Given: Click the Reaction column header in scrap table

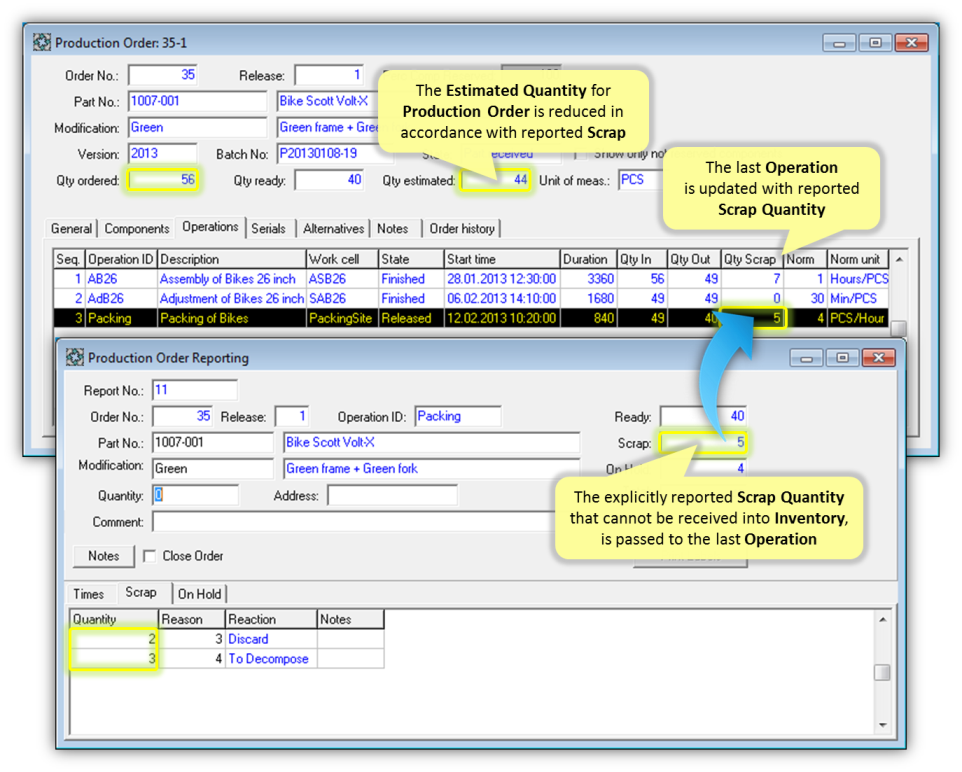Looking at the screenshot, I should pos(271,619).
